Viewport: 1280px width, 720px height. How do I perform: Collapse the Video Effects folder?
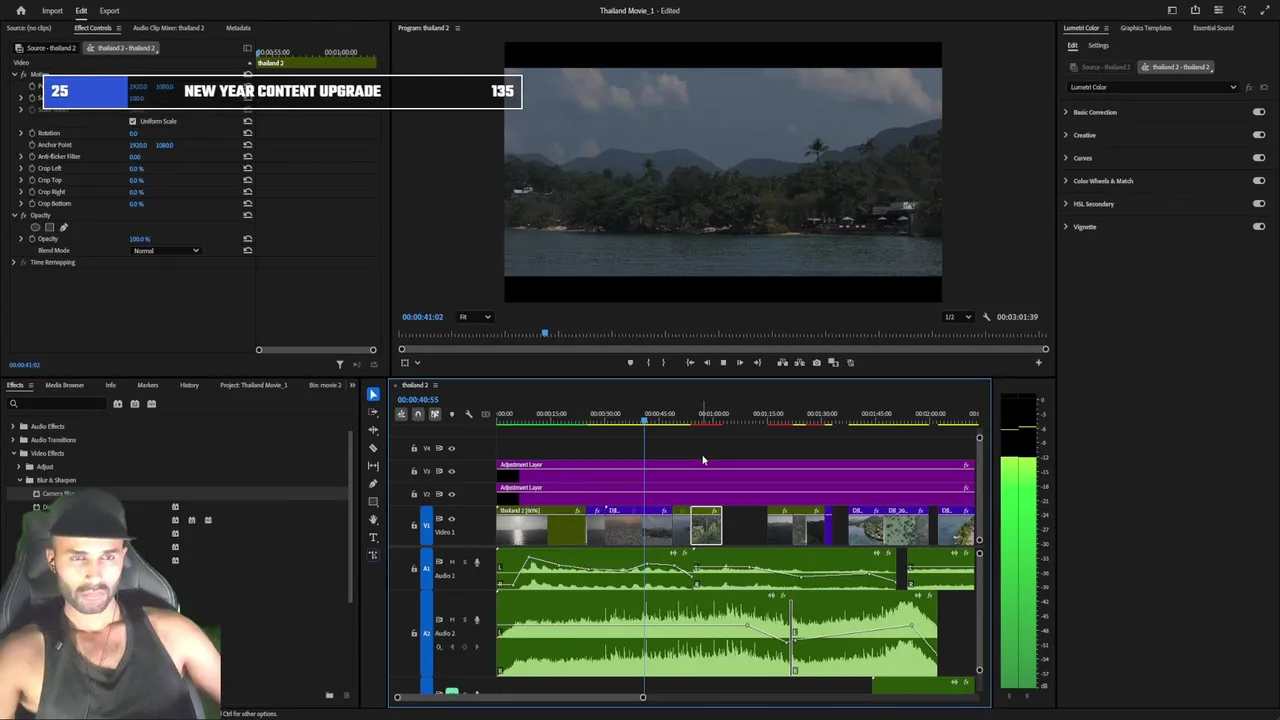coord(13,454)
